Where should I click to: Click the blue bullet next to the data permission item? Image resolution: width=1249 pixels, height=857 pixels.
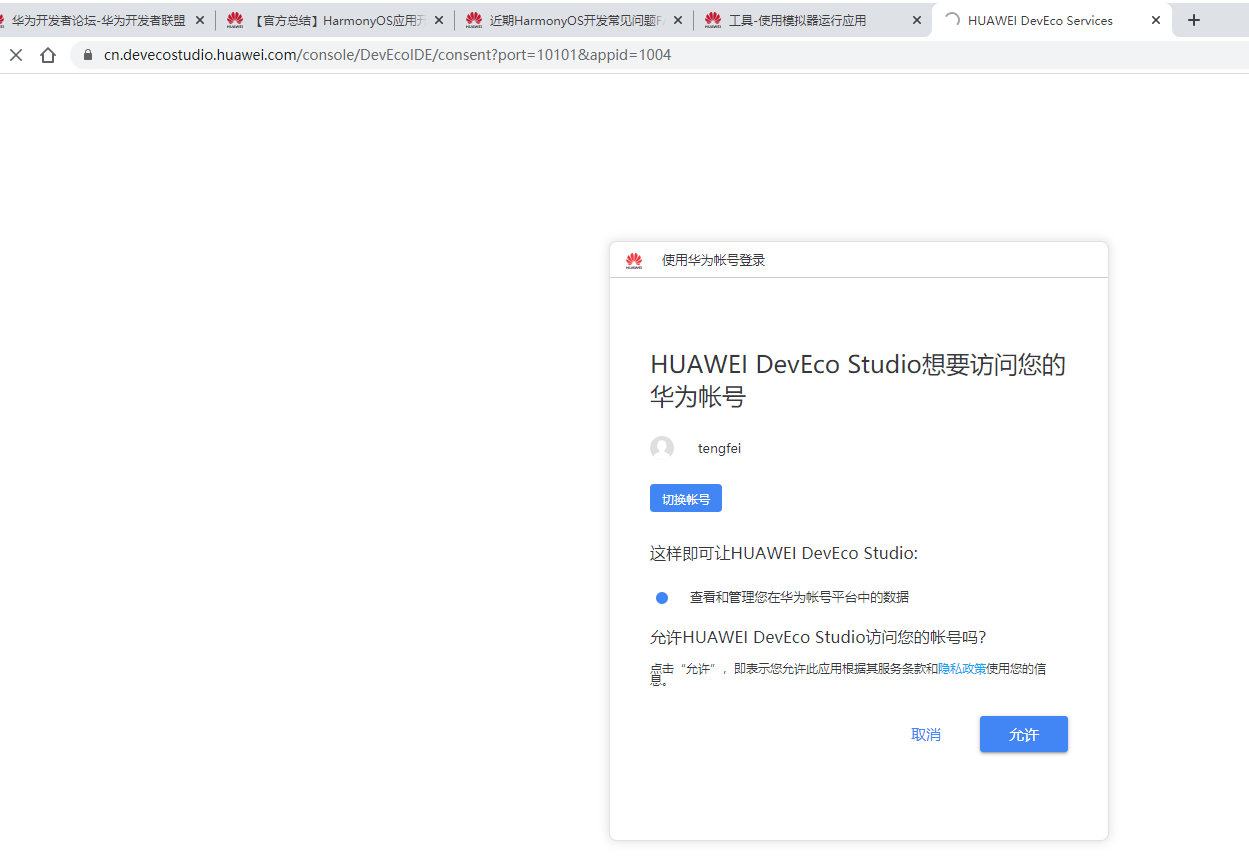tap(661, 597)
